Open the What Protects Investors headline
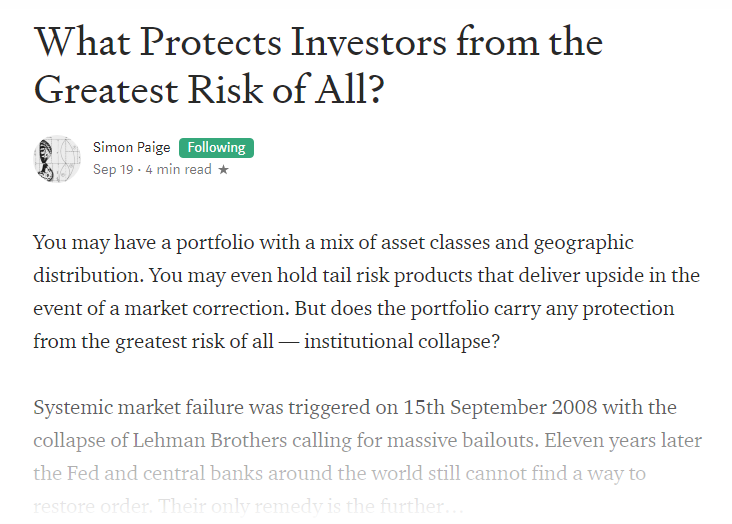This screenshot has width=732, height=524. coord(318,42)
